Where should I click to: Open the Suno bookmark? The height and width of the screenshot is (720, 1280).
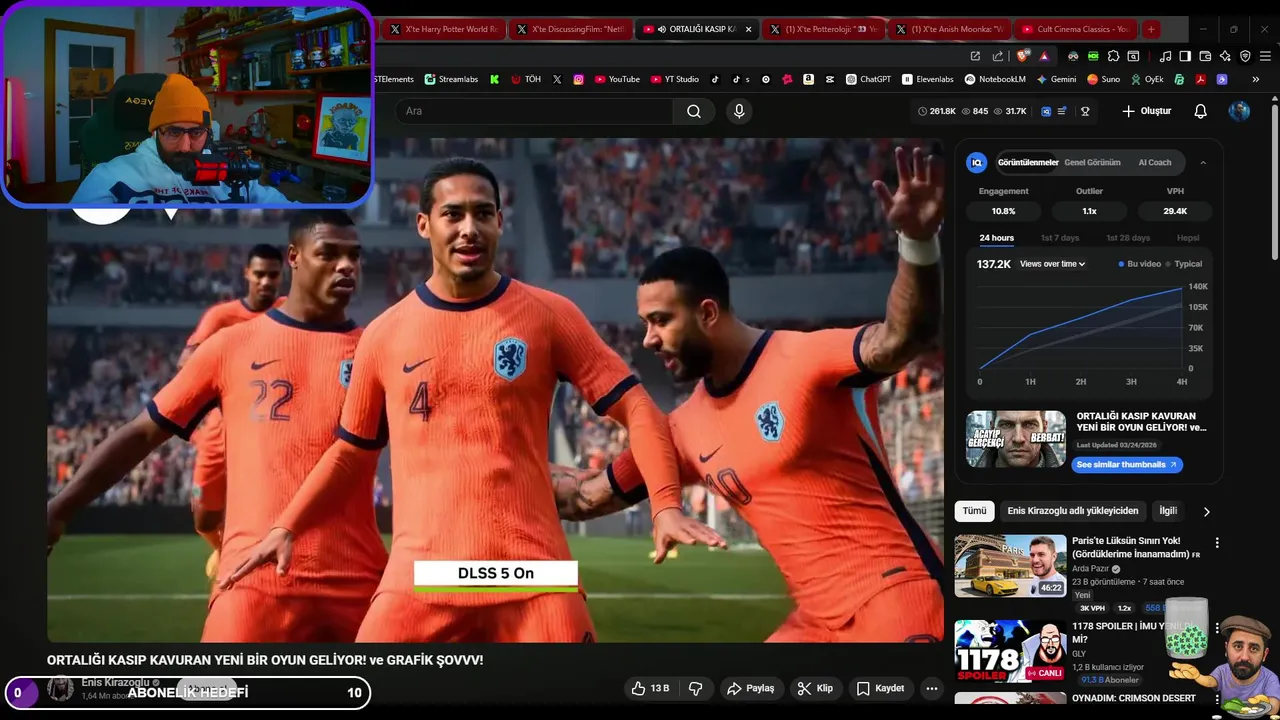[x=1104, y=79]
